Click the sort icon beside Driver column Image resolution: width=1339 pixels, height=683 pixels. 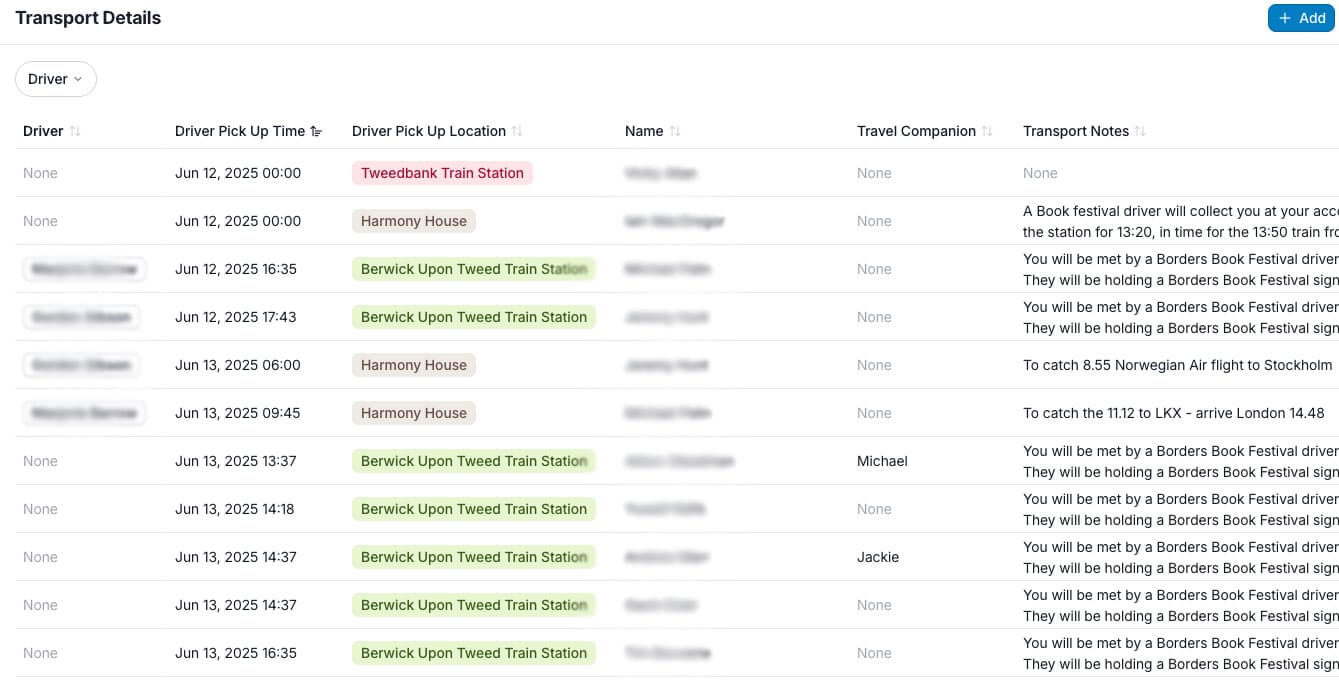coord(75,131)
